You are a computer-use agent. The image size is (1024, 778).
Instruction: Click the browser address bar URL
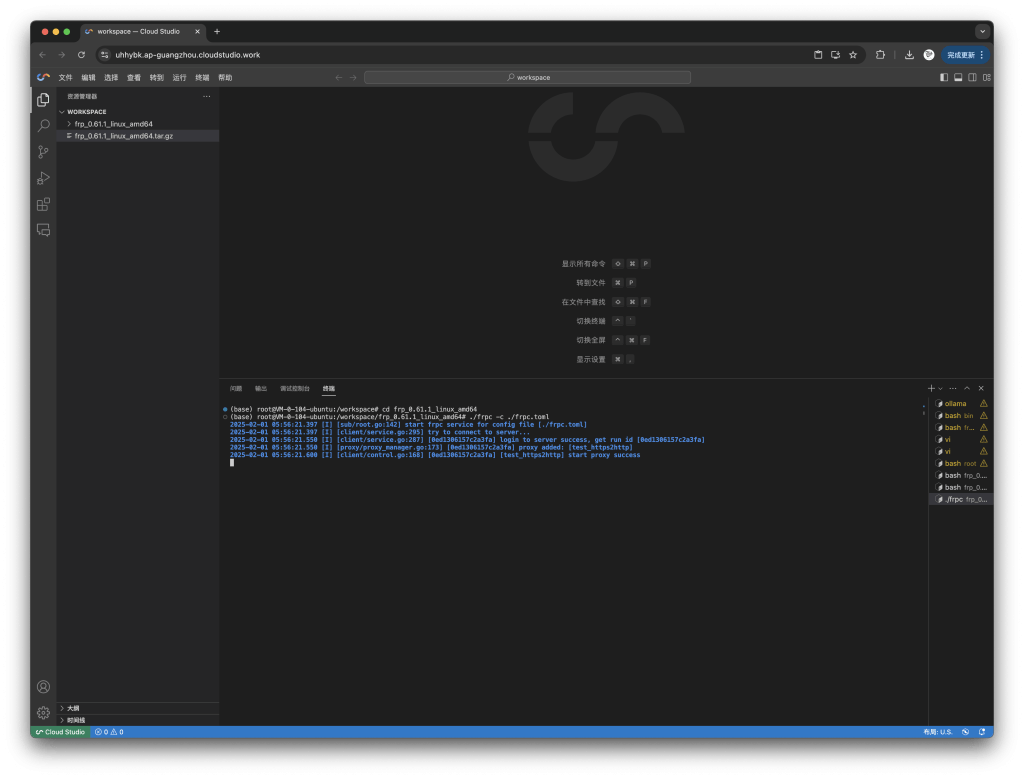(x=187, y=55)
